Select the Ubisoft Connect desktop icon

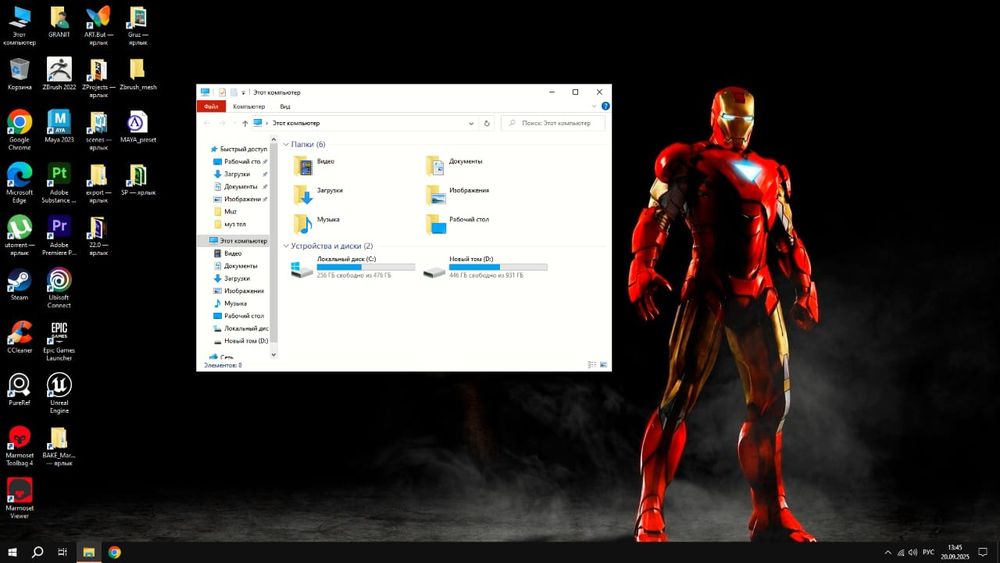(59, 288)
